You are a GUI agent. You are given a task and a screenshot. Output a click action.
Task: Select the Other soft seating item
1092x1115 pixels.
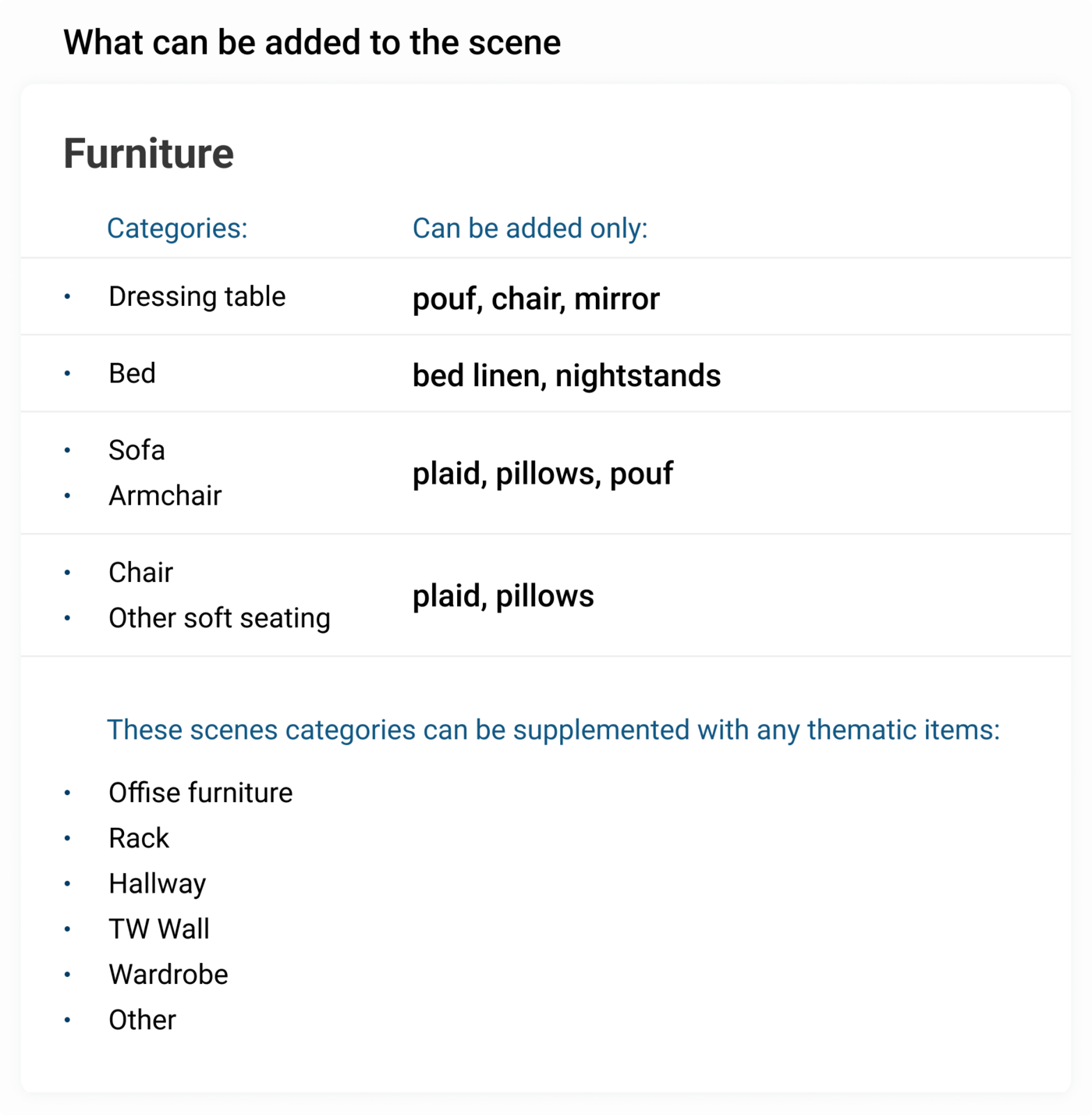click(x=219, y=618)
